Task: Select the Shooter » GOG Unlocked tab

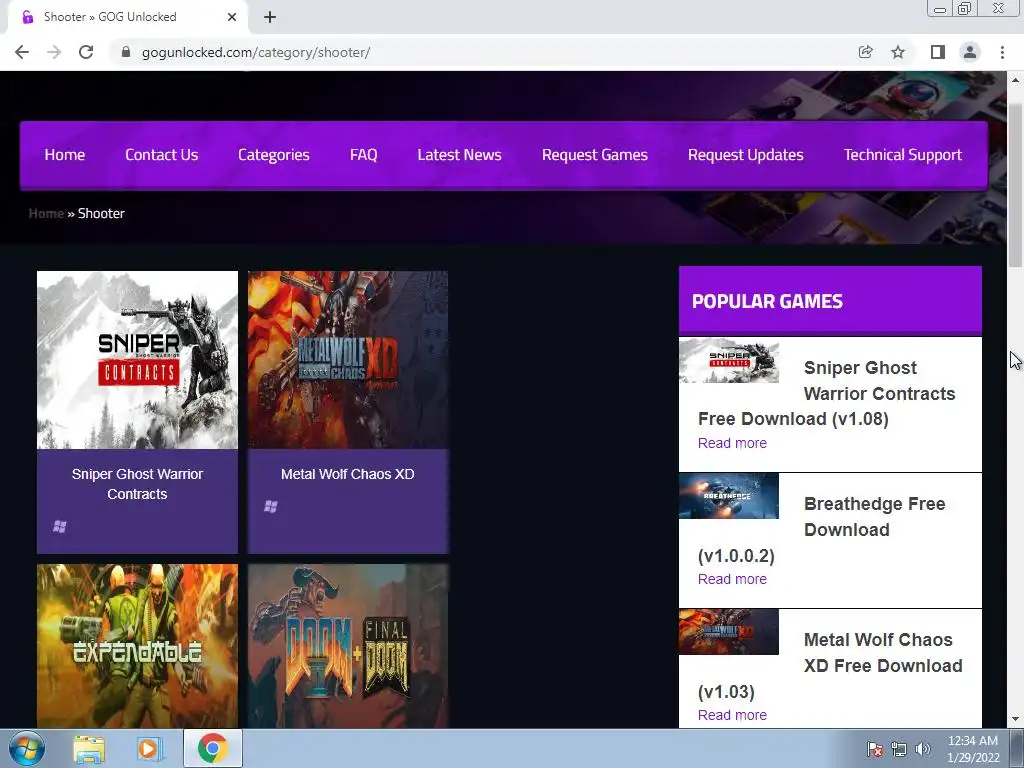Action: [x=127, y=17]
